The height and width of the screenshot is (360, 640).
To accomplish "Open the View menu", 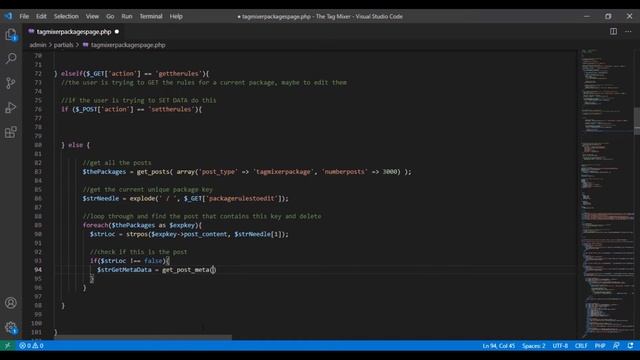I will [92, 16].
